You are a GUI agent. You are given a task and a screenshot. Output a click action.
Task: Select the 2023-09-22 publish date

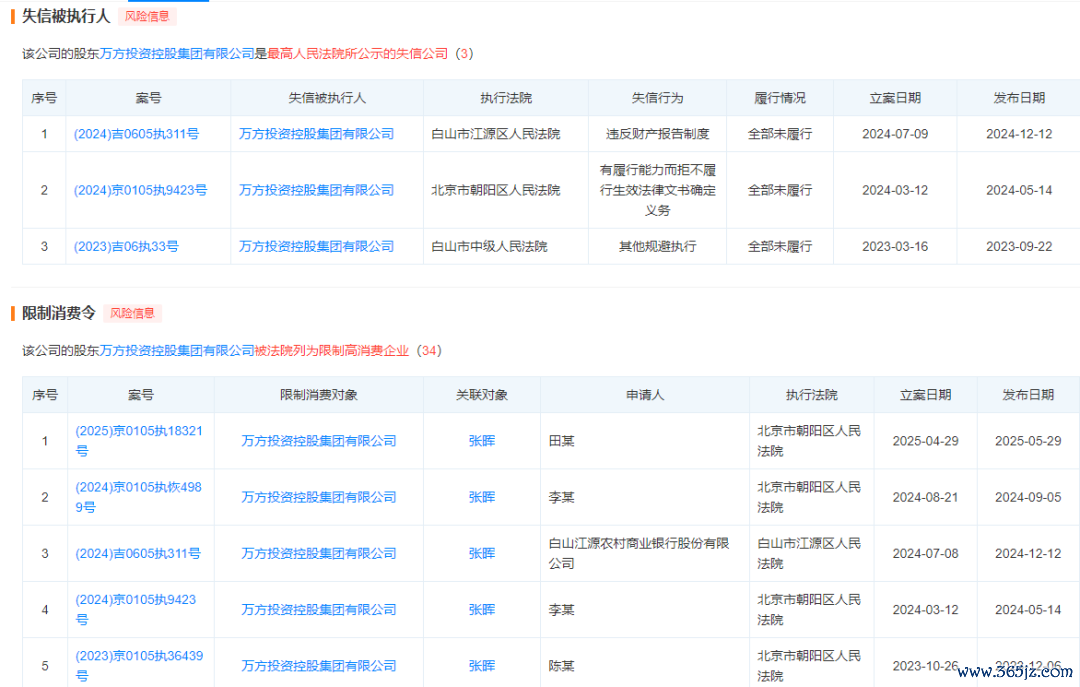pos(1019,247)
